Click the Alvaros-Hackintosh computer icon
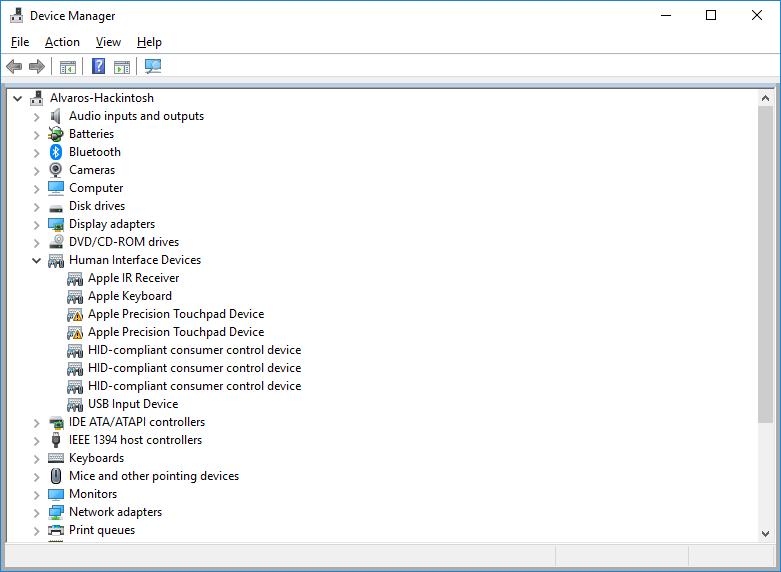The width and height of the screenshot is (781, 572). click(36, 98)
